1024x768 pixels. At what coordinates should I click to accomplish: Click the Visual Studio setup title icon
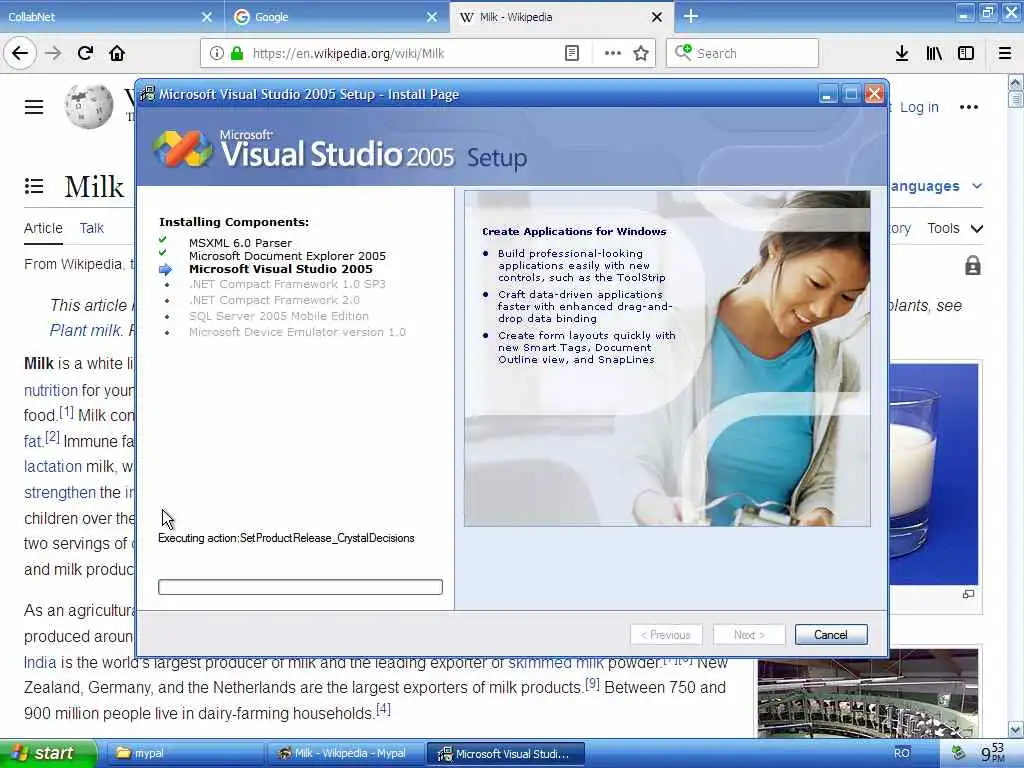(148, 94)
